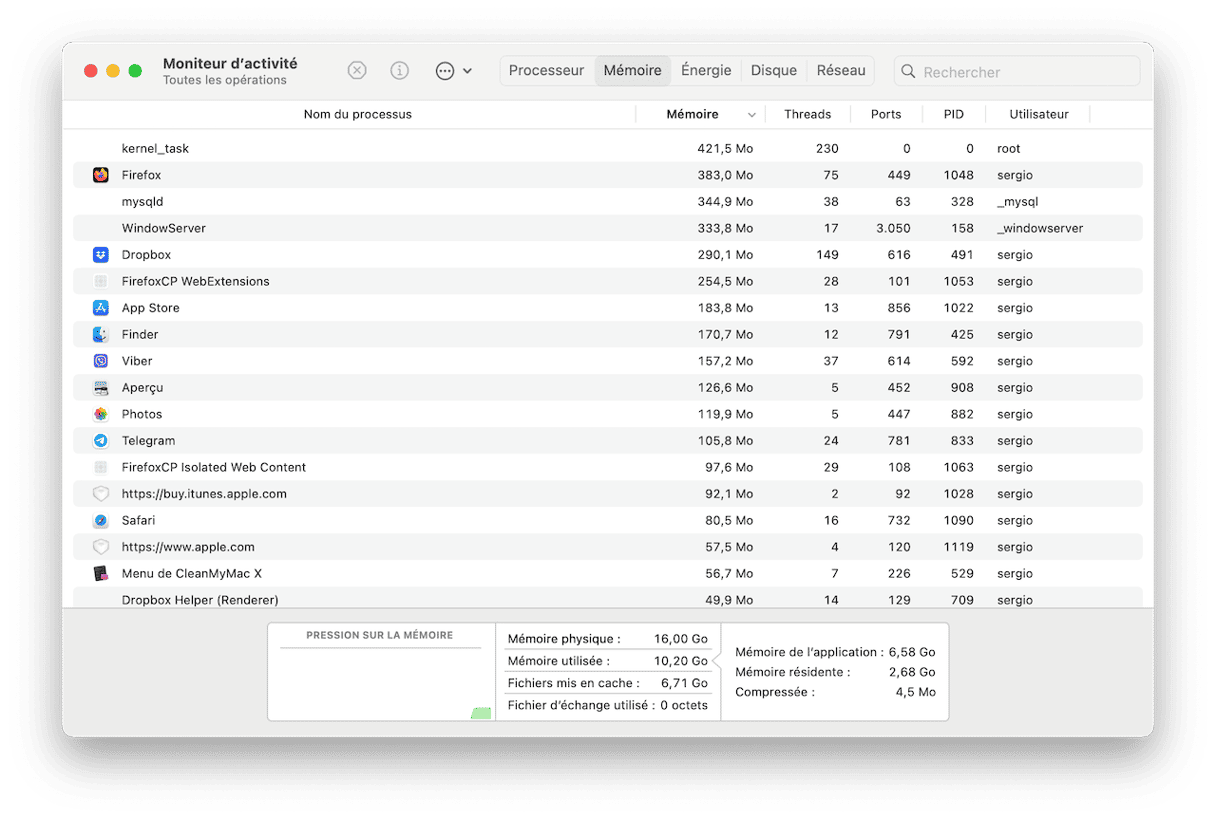
Task: Open the Énergie tab
Action: 706,71
